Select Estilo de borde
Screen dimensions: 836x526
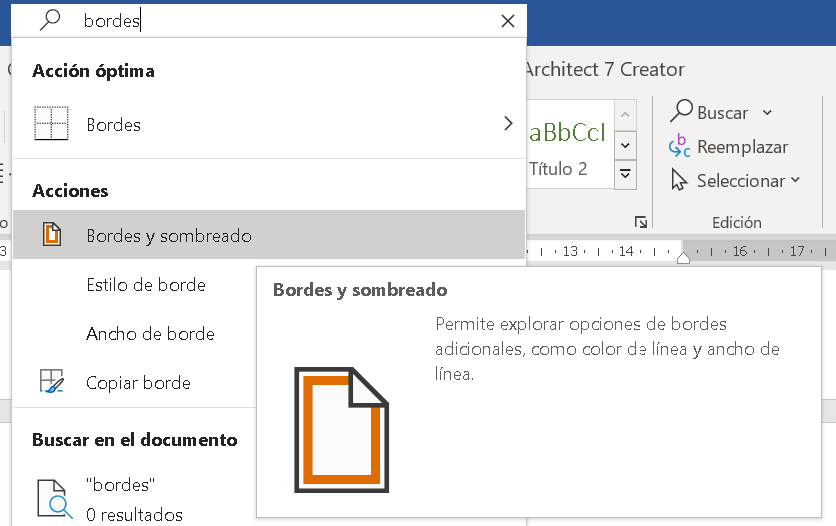pyautogui.click(x=146, y=285)
